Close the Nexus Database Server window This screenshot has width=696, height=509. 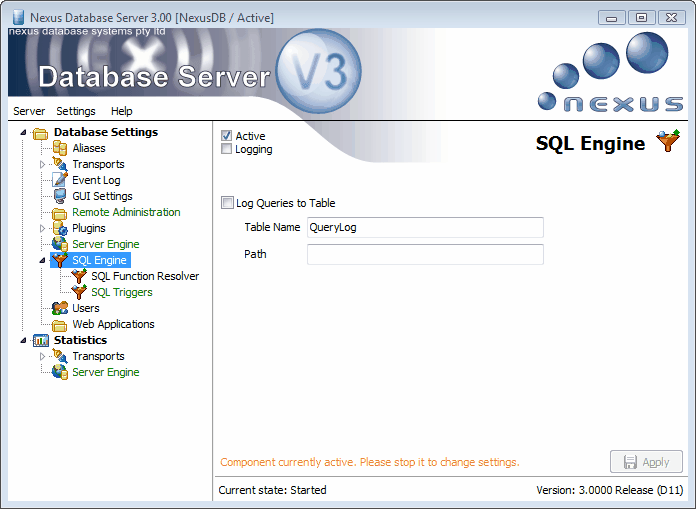pos(672,18)
